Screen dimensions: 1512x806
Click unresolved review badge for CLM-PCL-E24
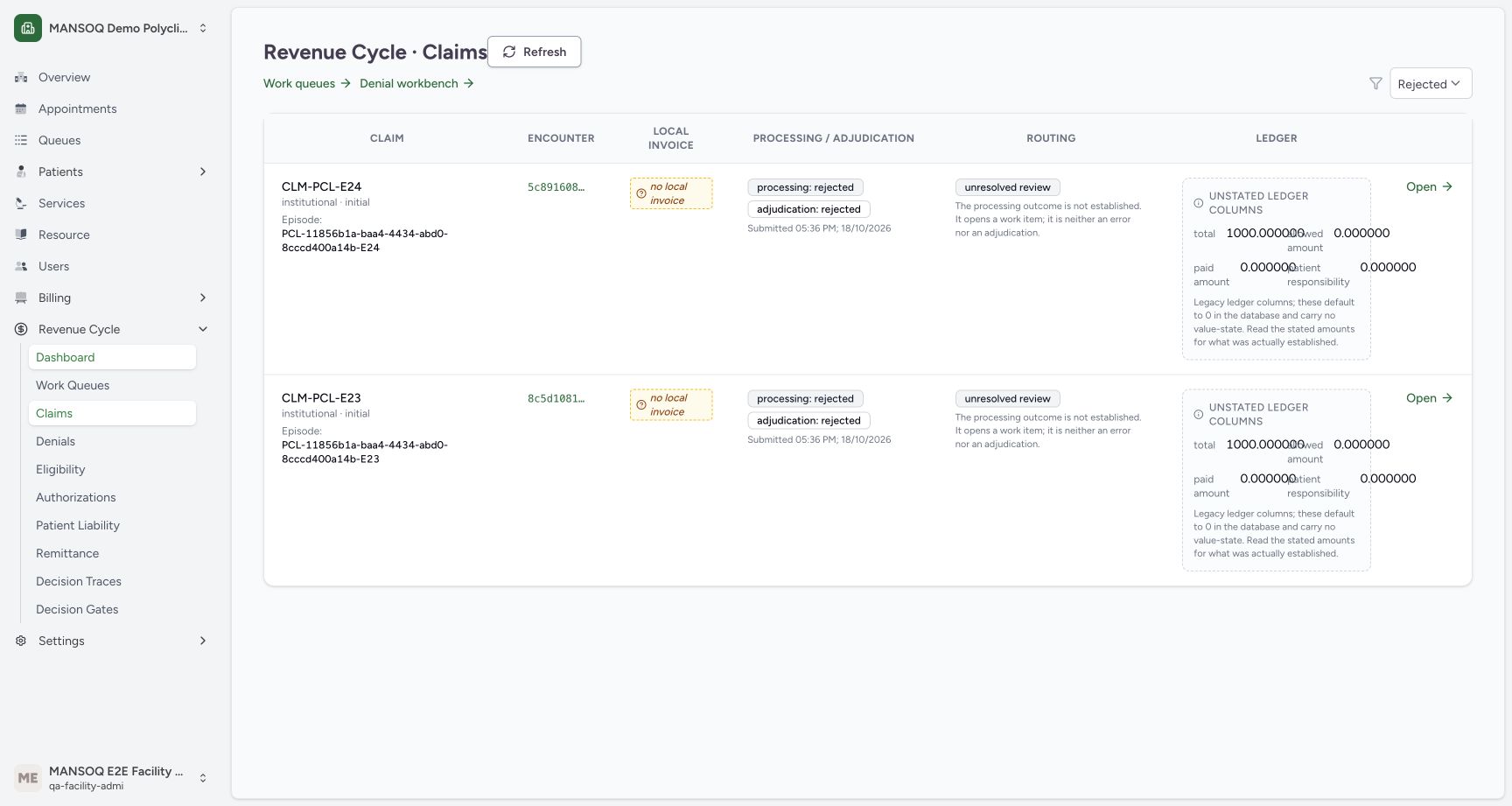(1007, 187)
